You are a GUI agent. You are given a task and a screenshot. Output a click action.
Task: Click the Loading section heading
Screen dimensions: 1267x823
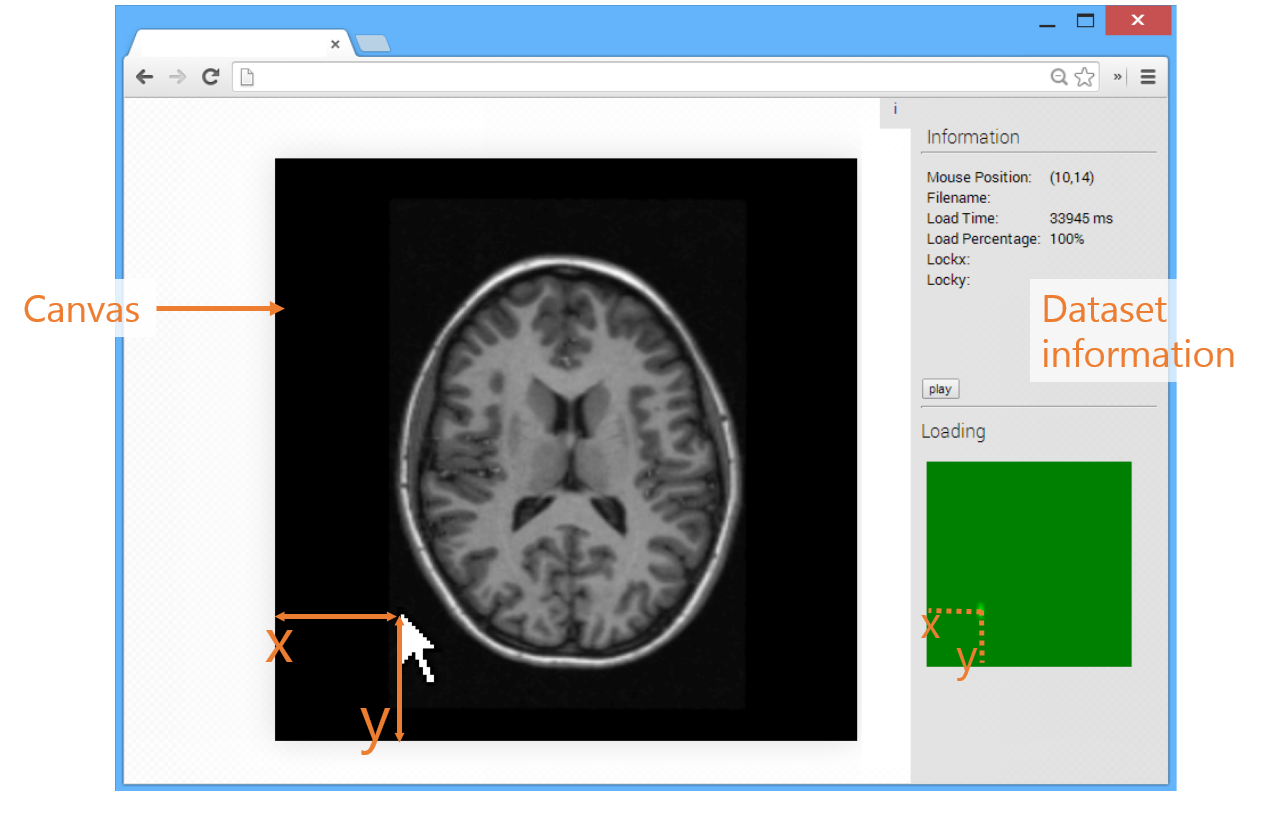click(953, 431)
